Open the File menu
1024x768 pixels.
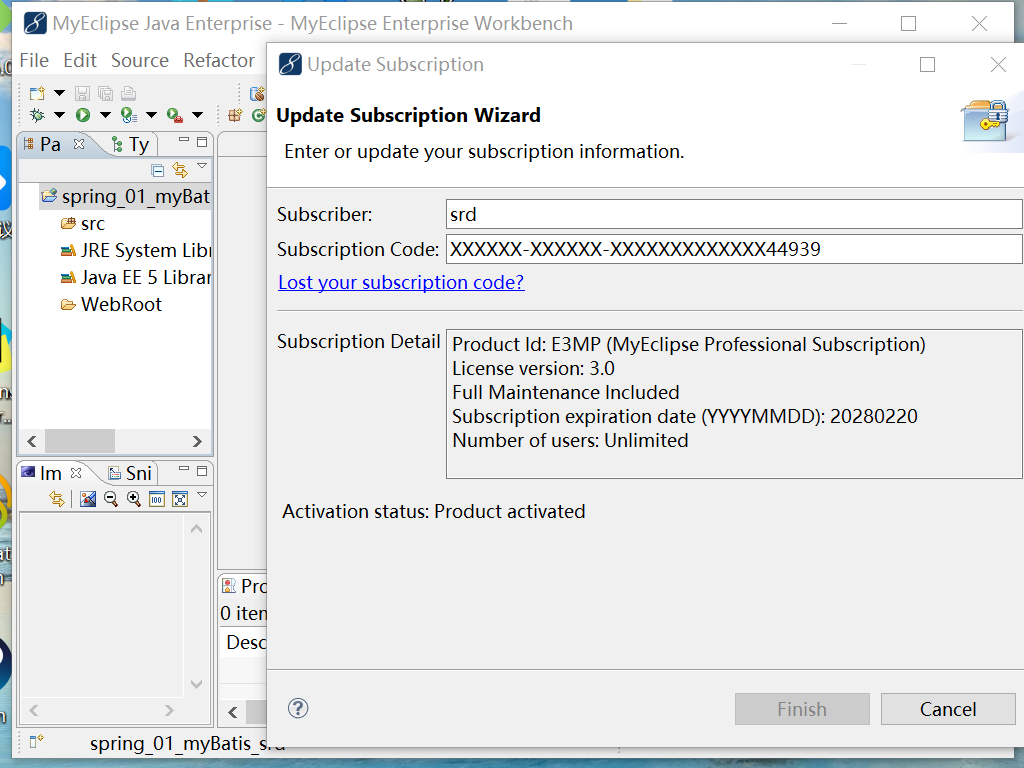(x=34, y=61)
